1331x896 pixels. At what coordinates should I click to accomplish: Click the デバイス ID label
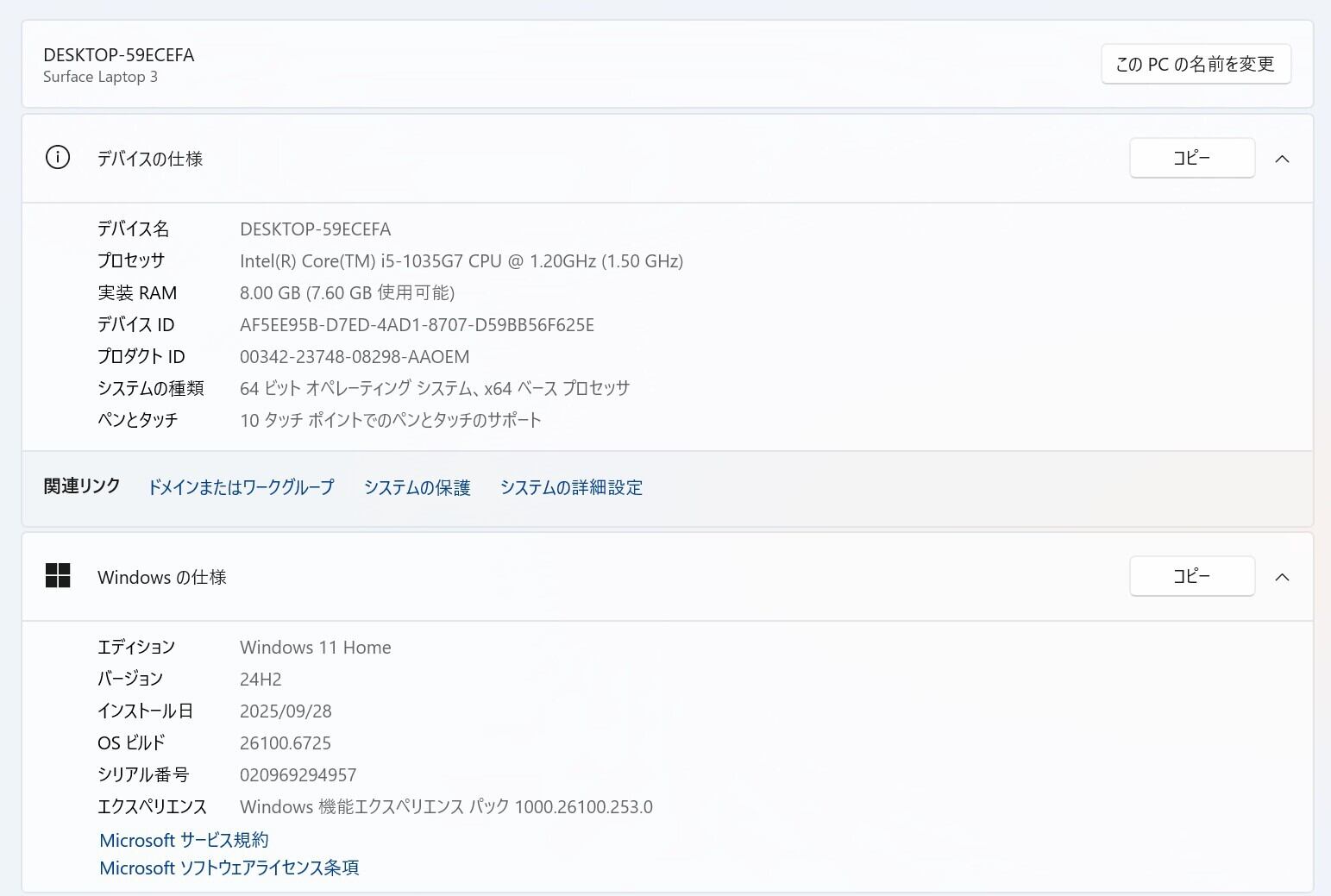(x=136, y=325)
